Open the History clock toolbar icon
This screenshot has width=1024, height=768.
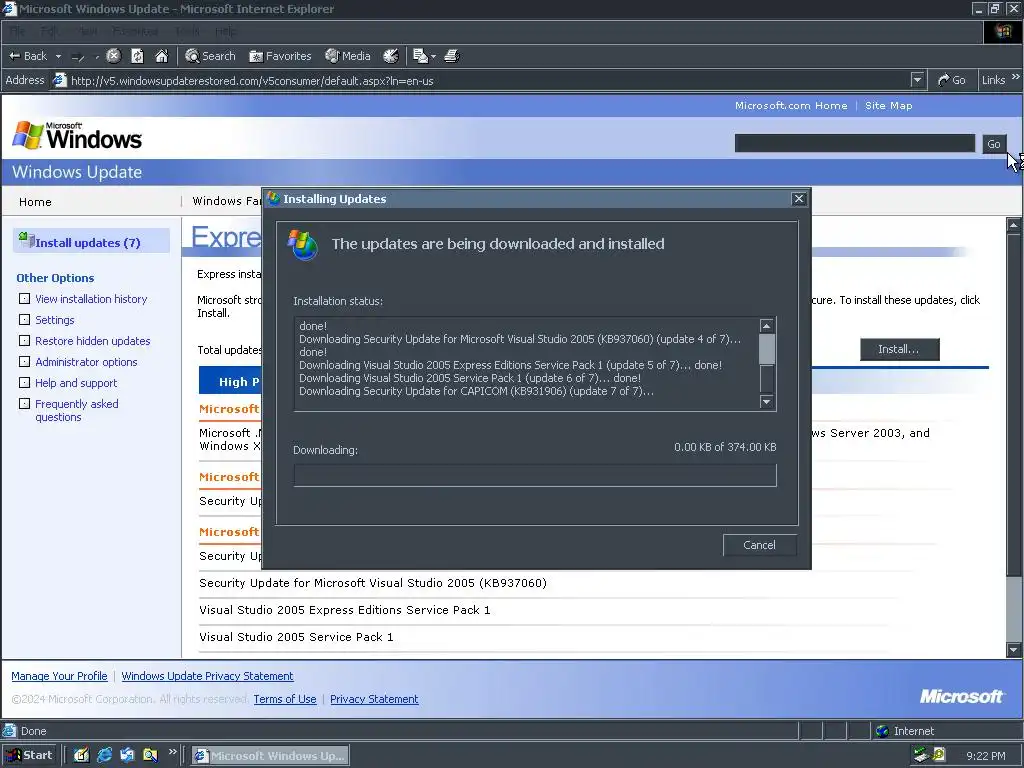(391, 56)
